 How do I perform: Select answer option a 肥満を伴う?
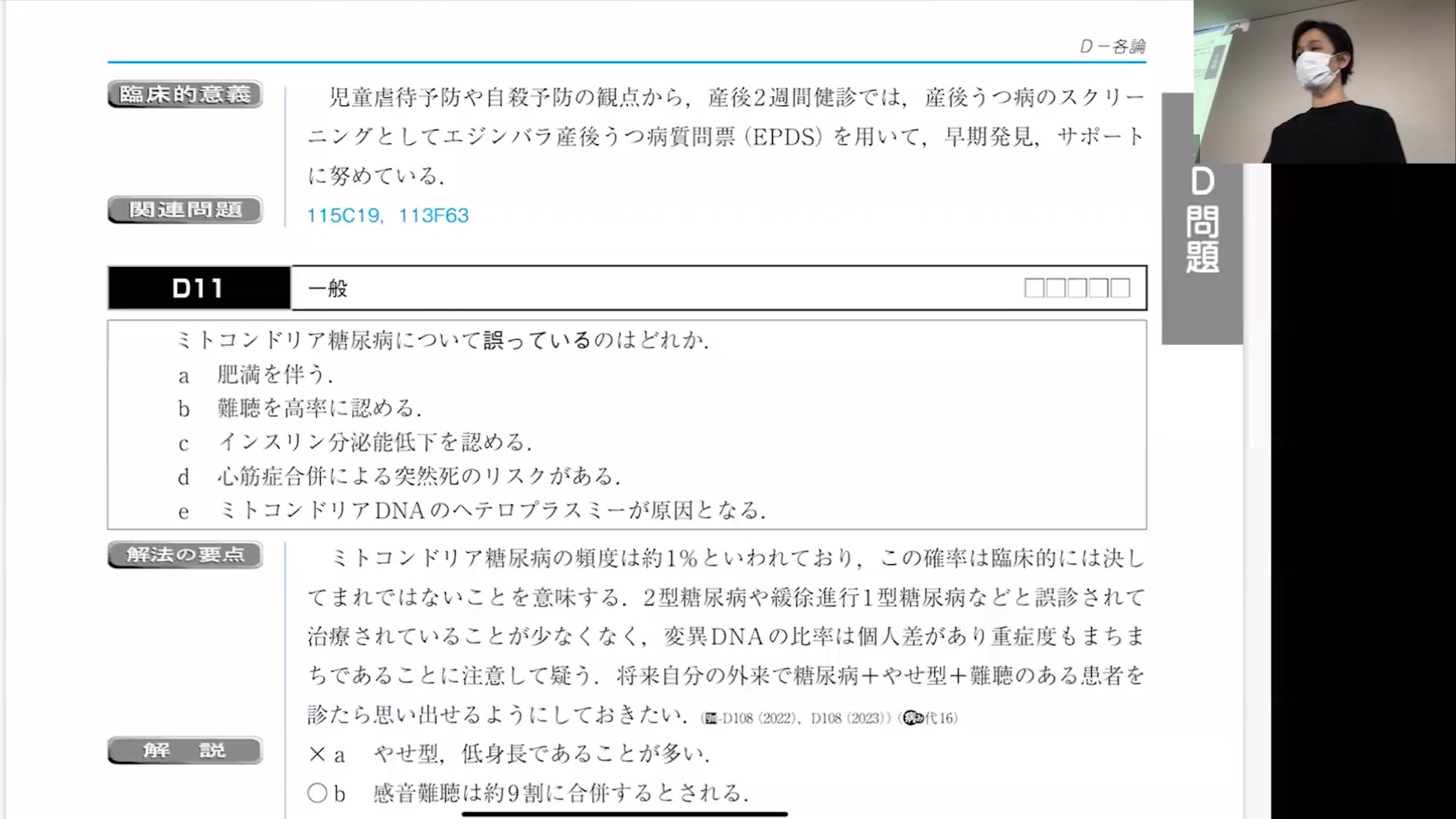275,375
